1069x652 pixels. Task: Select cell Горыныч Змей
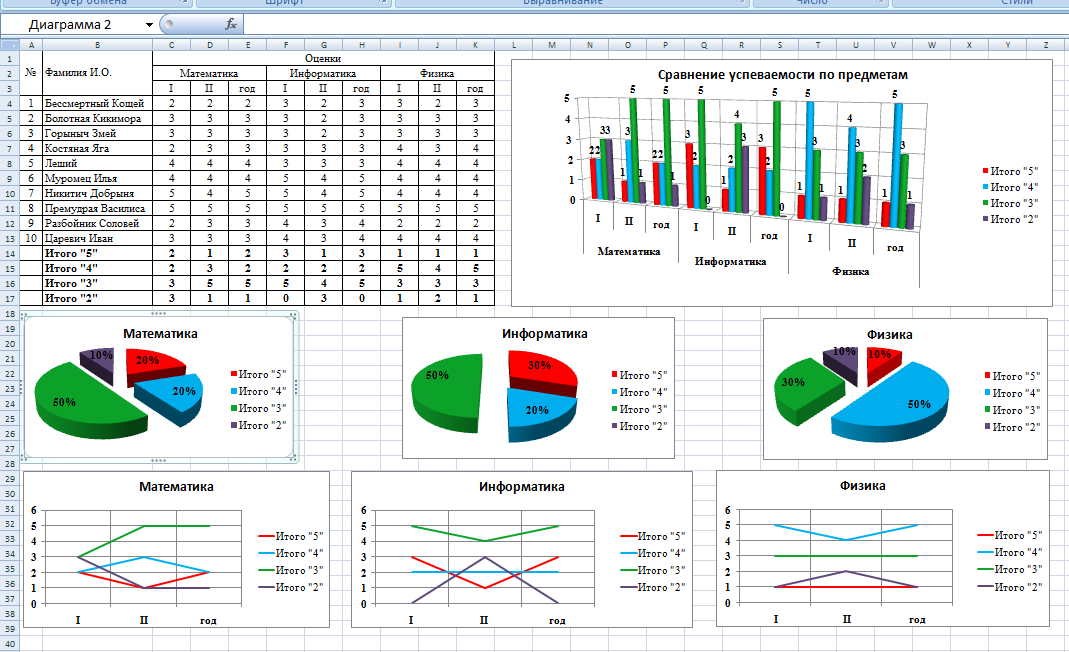97,134
